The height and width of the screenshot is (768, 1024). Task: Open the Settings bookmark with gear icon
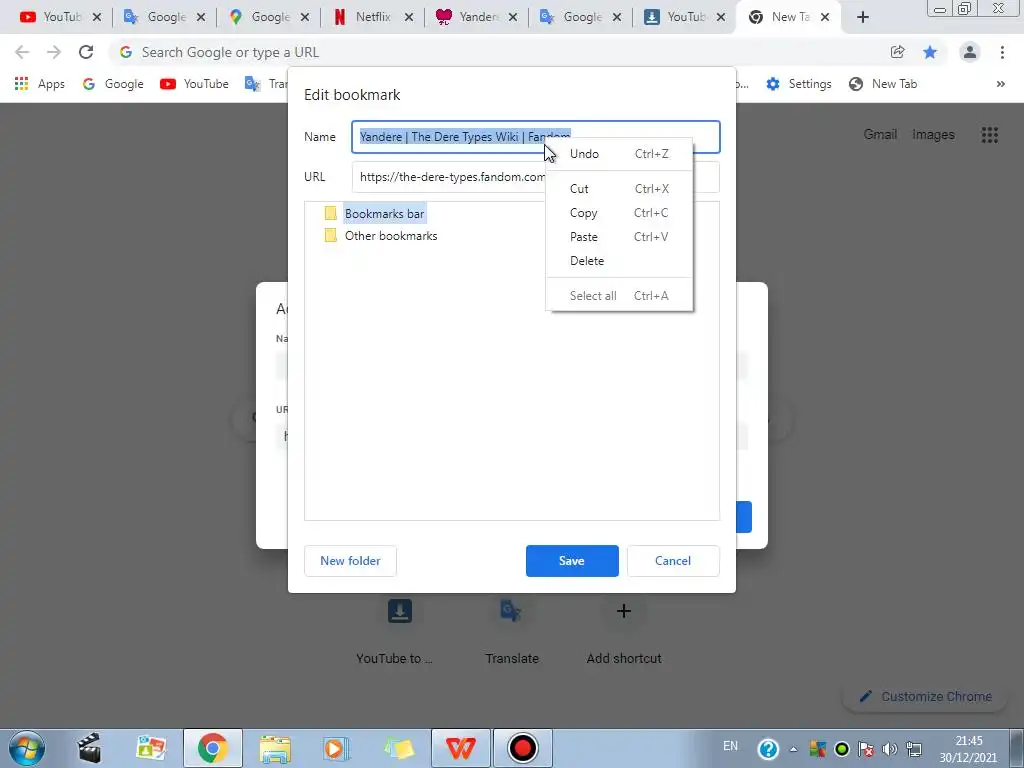799,84
